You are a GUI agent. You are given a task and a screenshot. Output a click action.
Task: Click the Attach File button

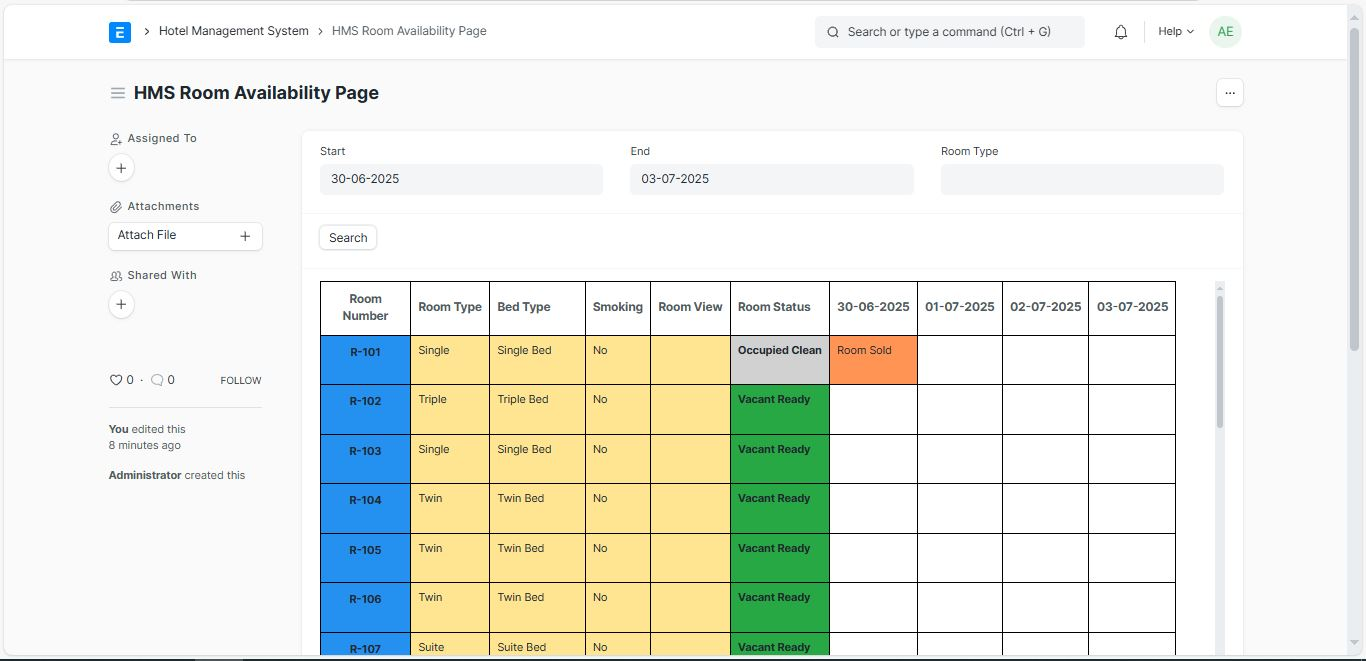tap(185, 236)
